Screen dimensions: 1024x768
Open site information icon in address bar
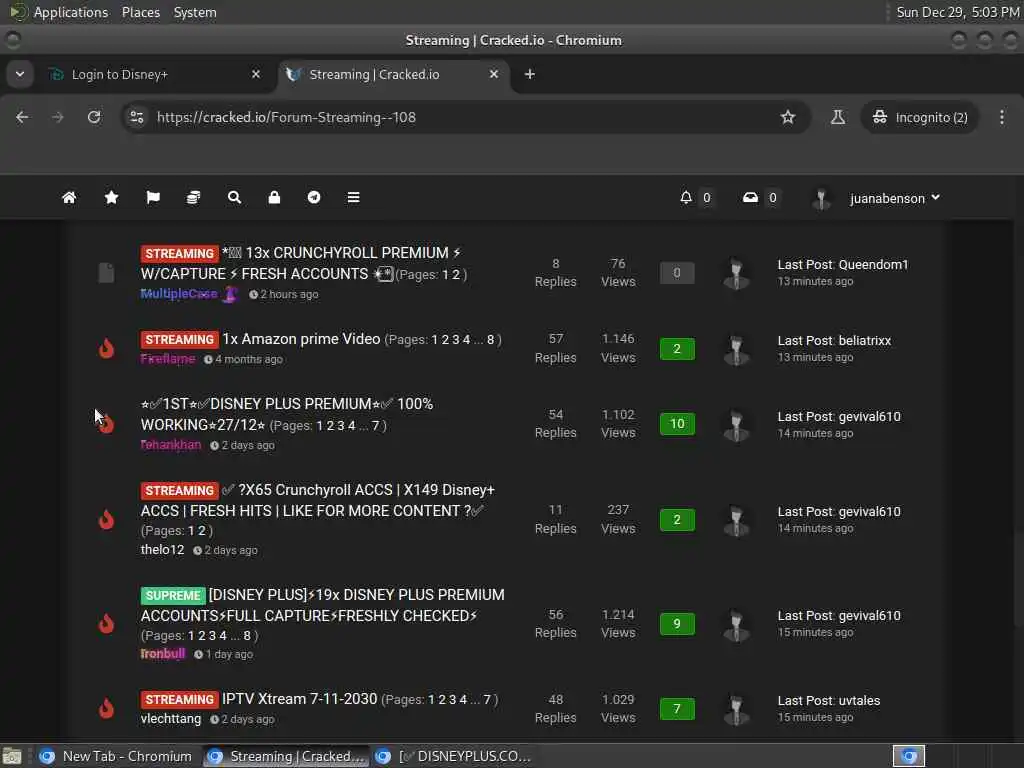136,117
